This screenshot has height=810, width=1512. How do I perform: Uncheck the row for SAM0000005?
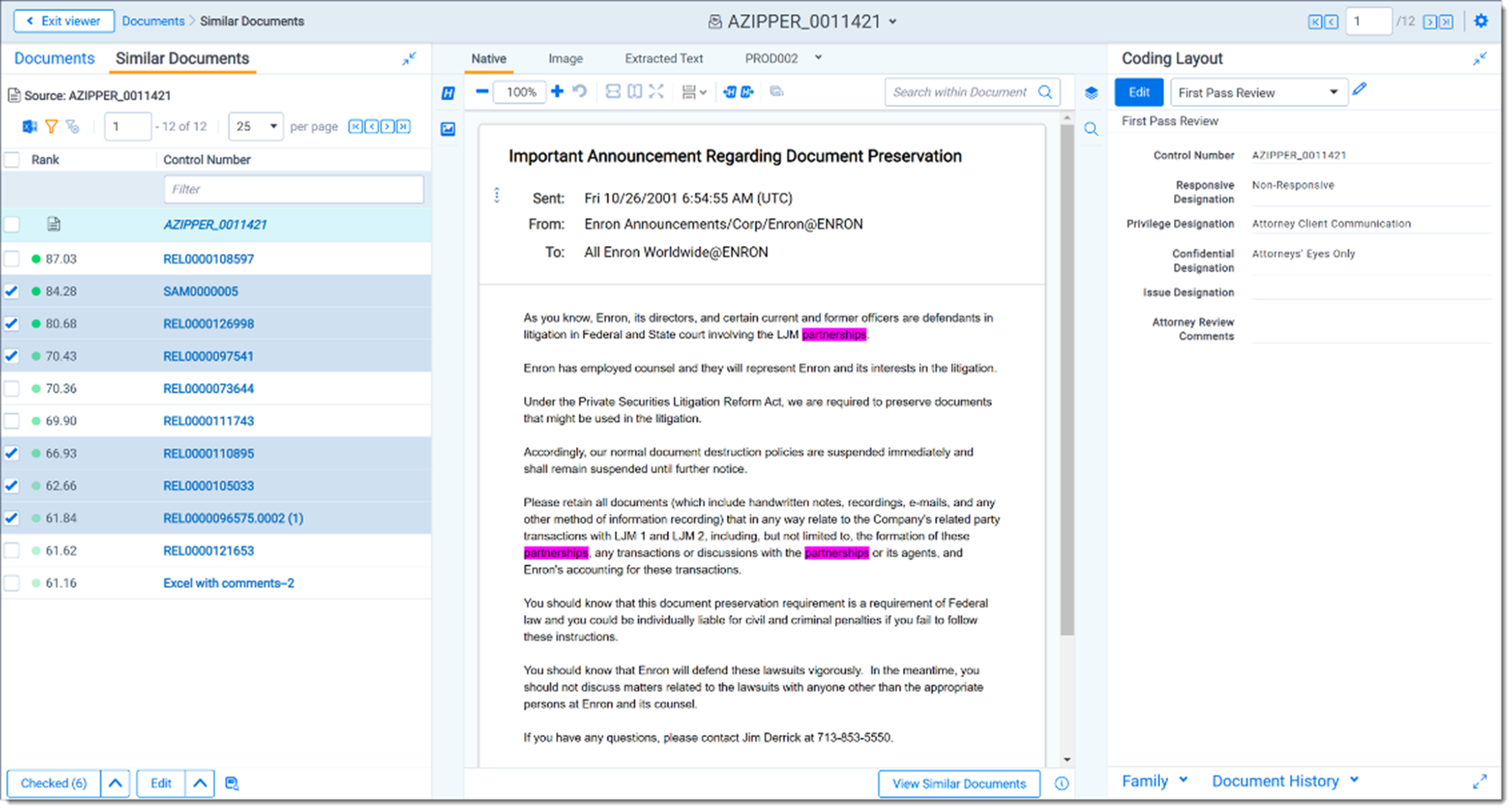[x=12, y=291]
